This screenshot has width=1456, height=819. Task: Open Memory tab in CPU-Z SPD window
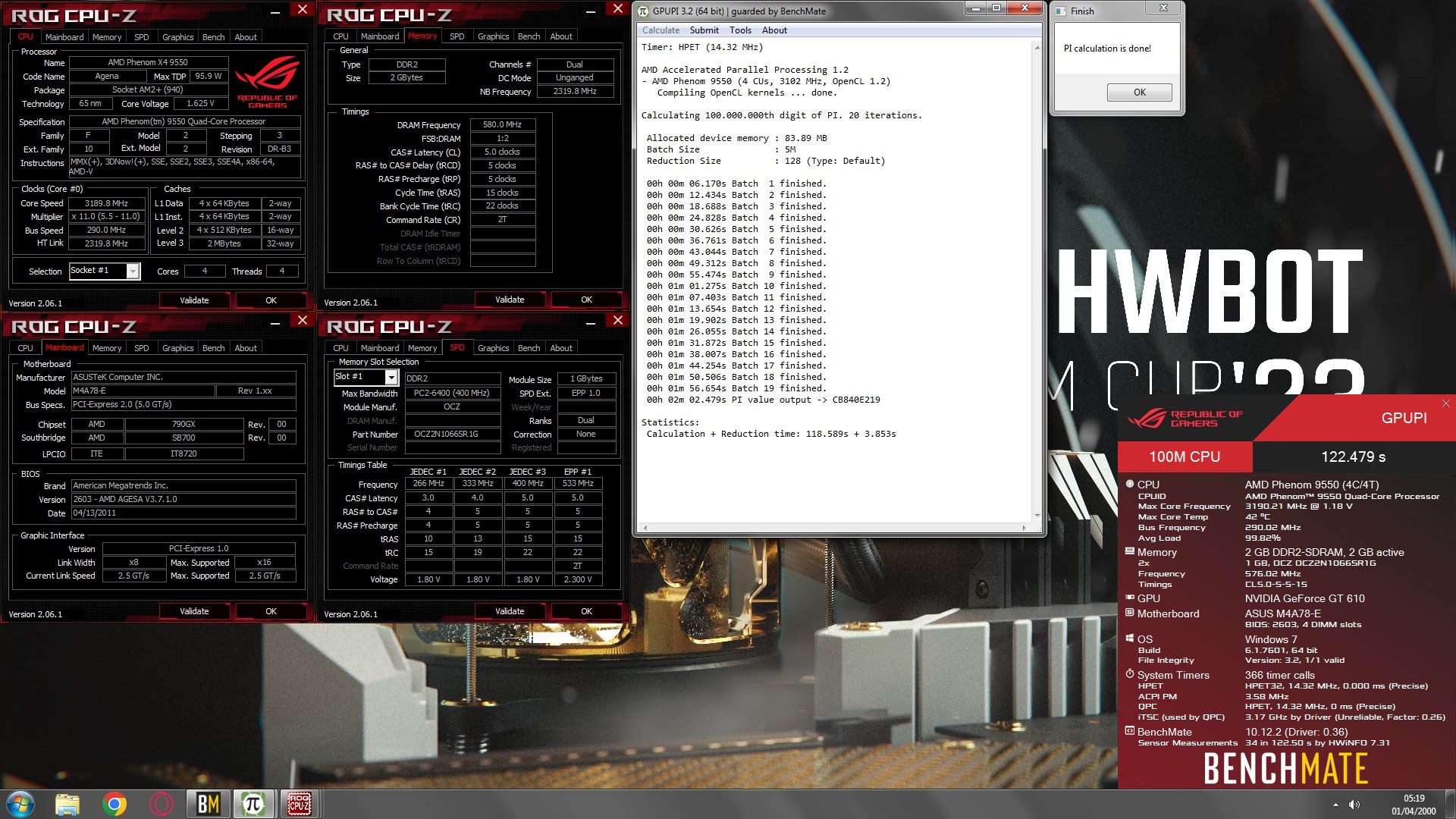click(x=422, y=348)
